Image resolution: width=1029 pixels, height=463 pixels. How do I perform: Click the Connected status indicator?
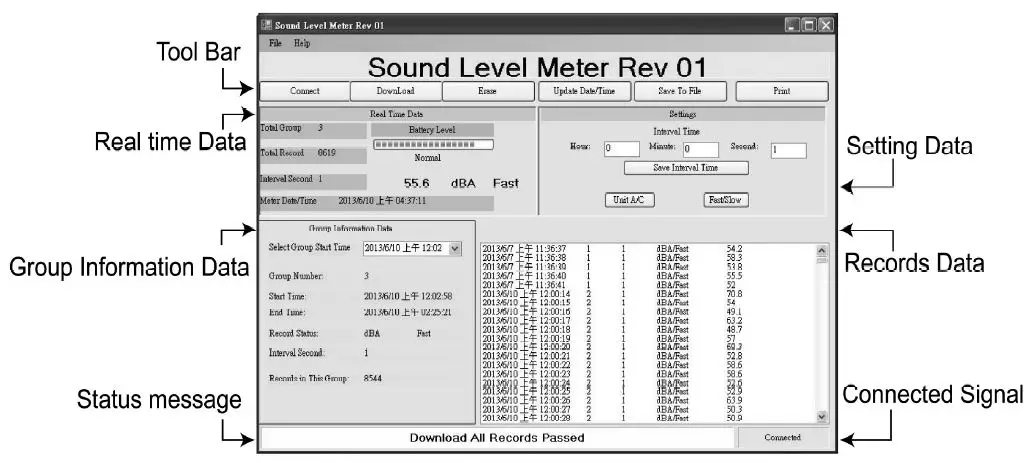click(782, 437)
